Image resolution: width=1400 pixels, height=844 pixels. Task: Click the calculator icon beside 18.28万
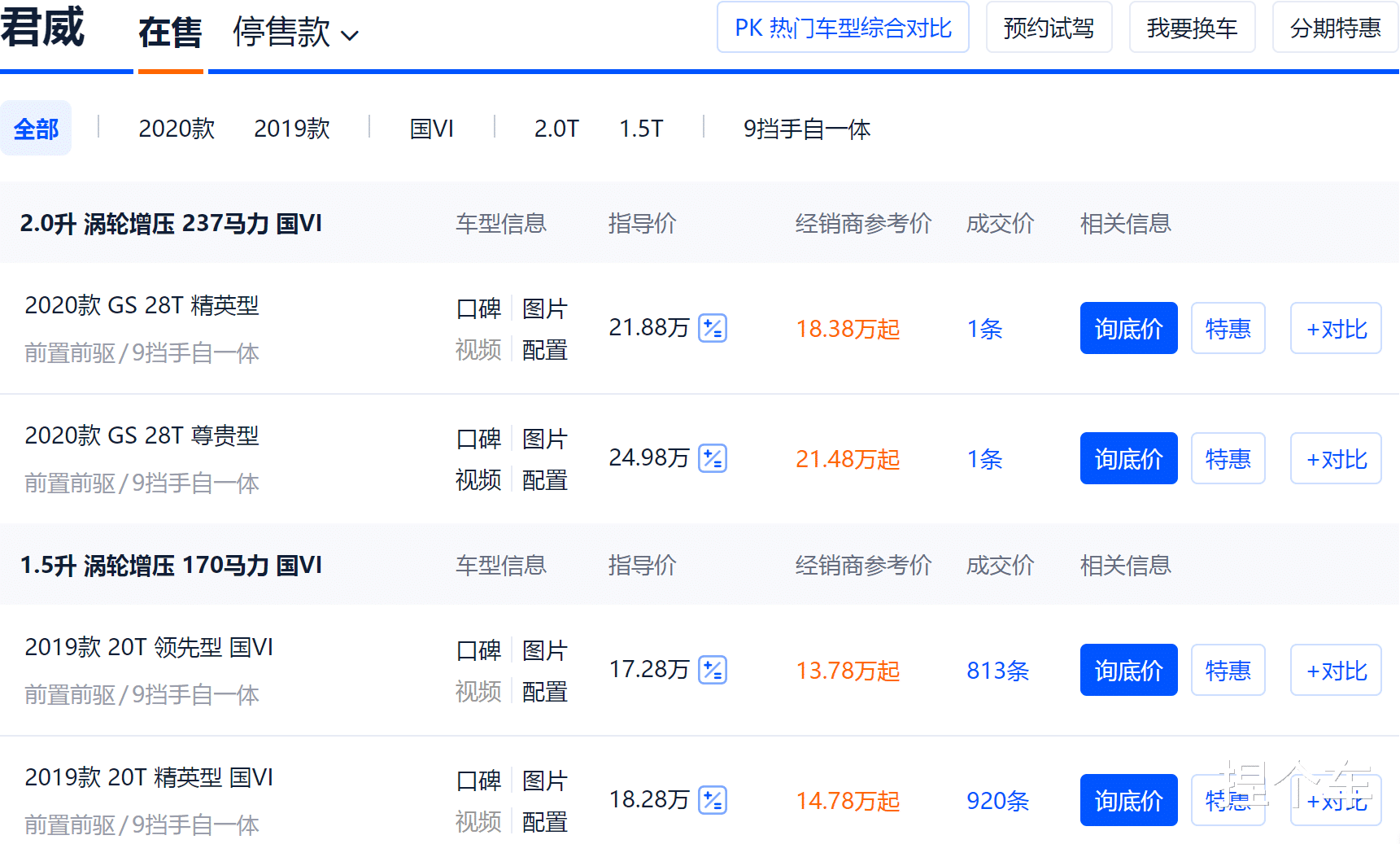(x=713, y=800)
